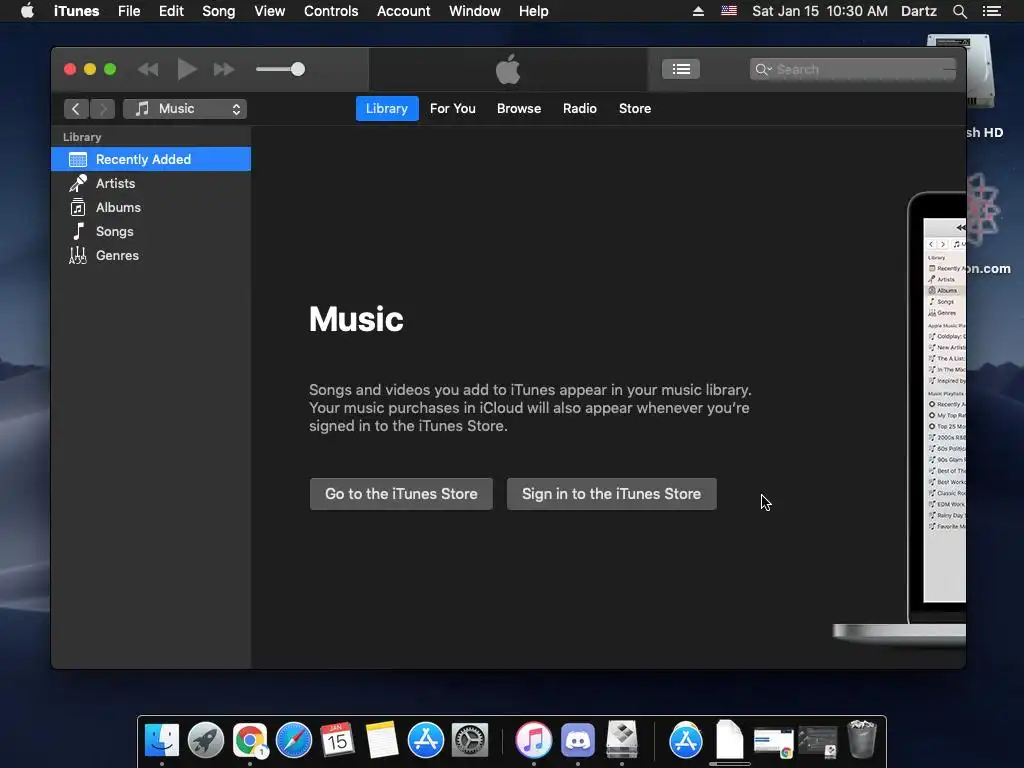Viewport: 1024px width, 768px height.
Task: Select Artists in the Library sidebar
Action: tap(151, 184)
